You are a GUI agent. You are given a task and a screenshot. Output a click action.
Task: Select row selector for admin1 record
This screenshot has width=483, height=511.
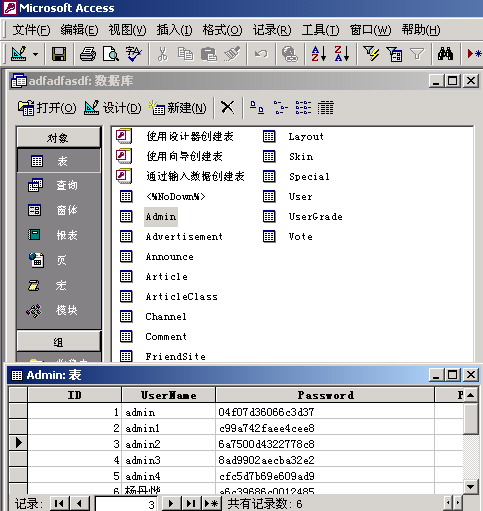pyautogui.click(x=18, y=428)
